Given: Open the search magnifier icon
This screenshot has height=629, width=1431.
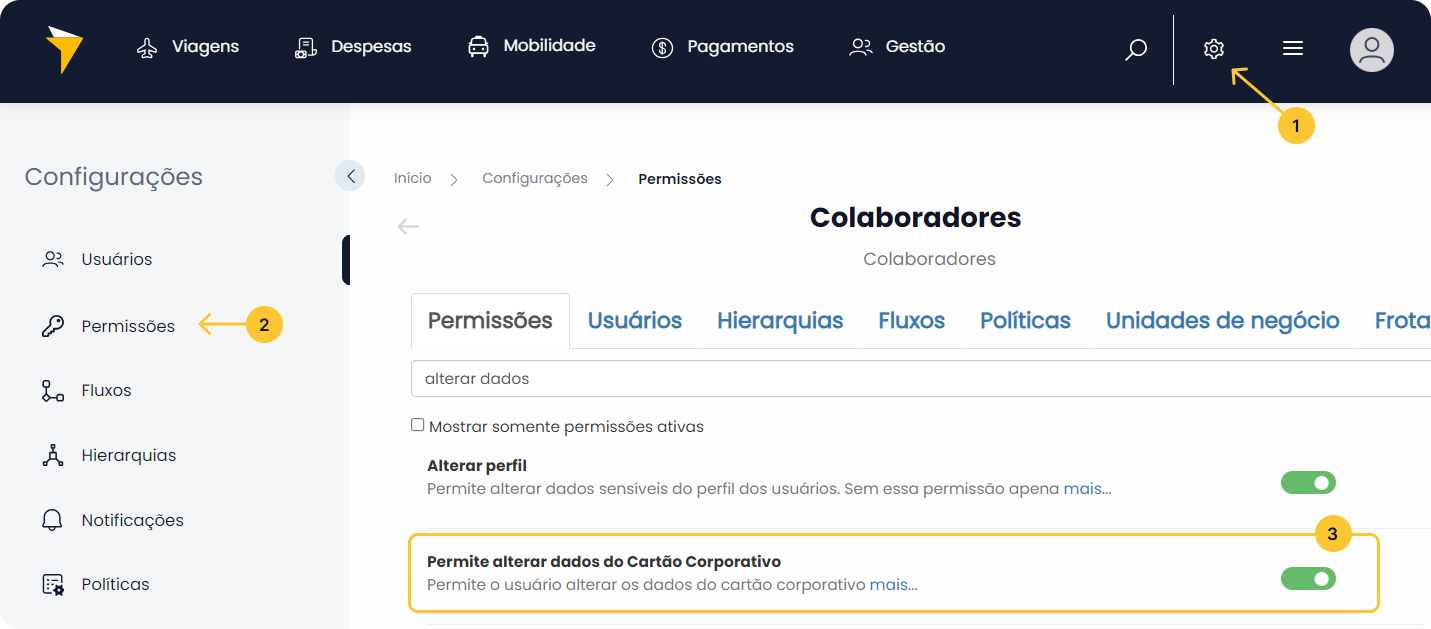Looking at the screenshot, I should (1136, 49).
